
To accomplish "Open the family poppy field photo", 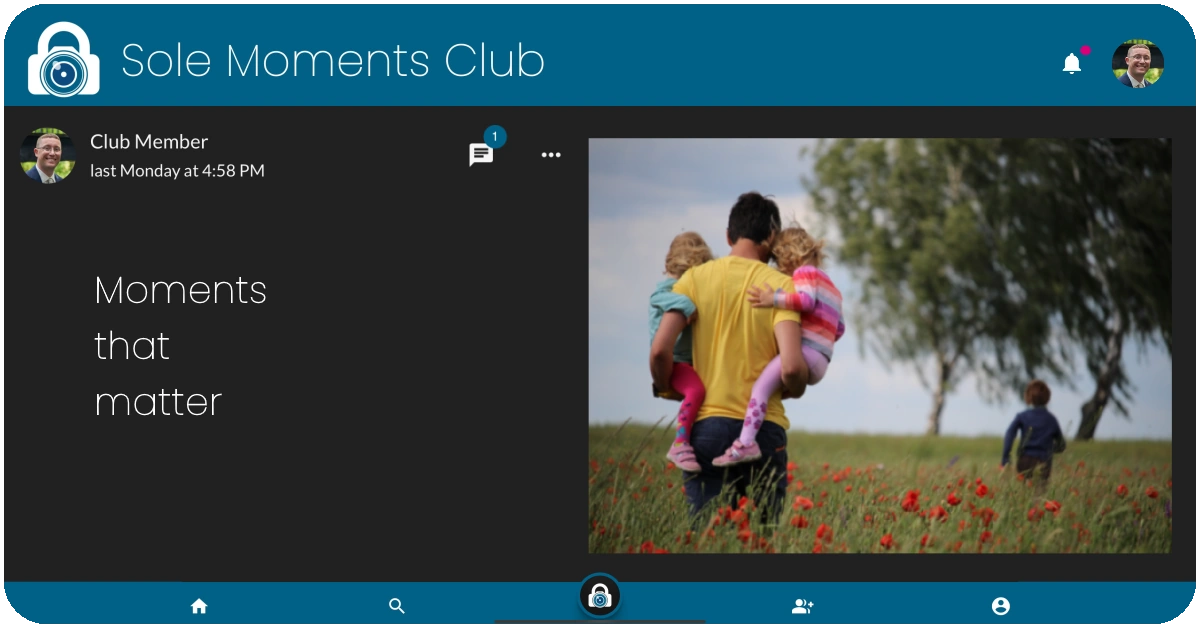I will tap(880, 346).
